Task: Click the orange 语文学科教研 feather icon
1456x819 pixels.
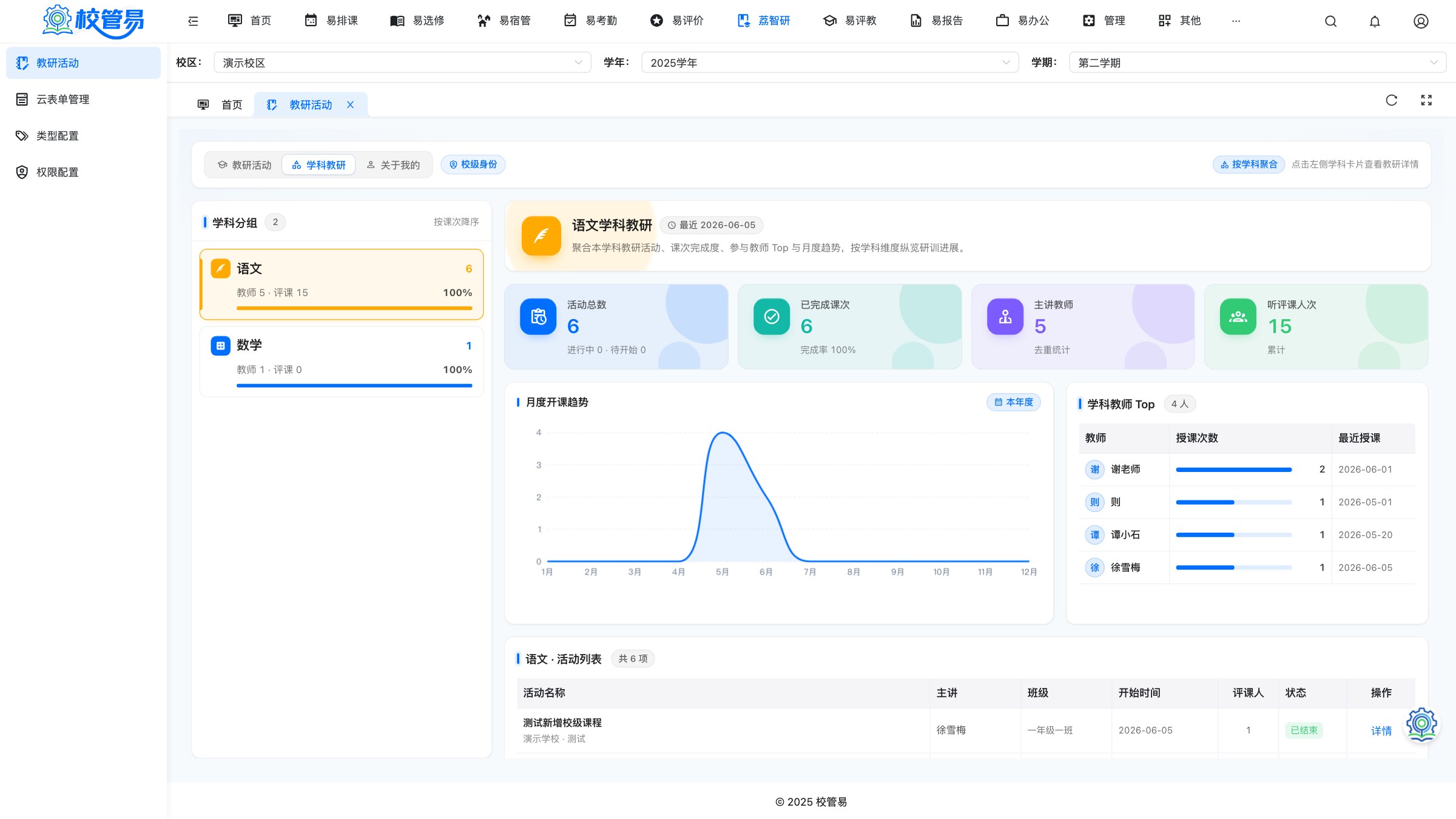Action: pos(541,235)
